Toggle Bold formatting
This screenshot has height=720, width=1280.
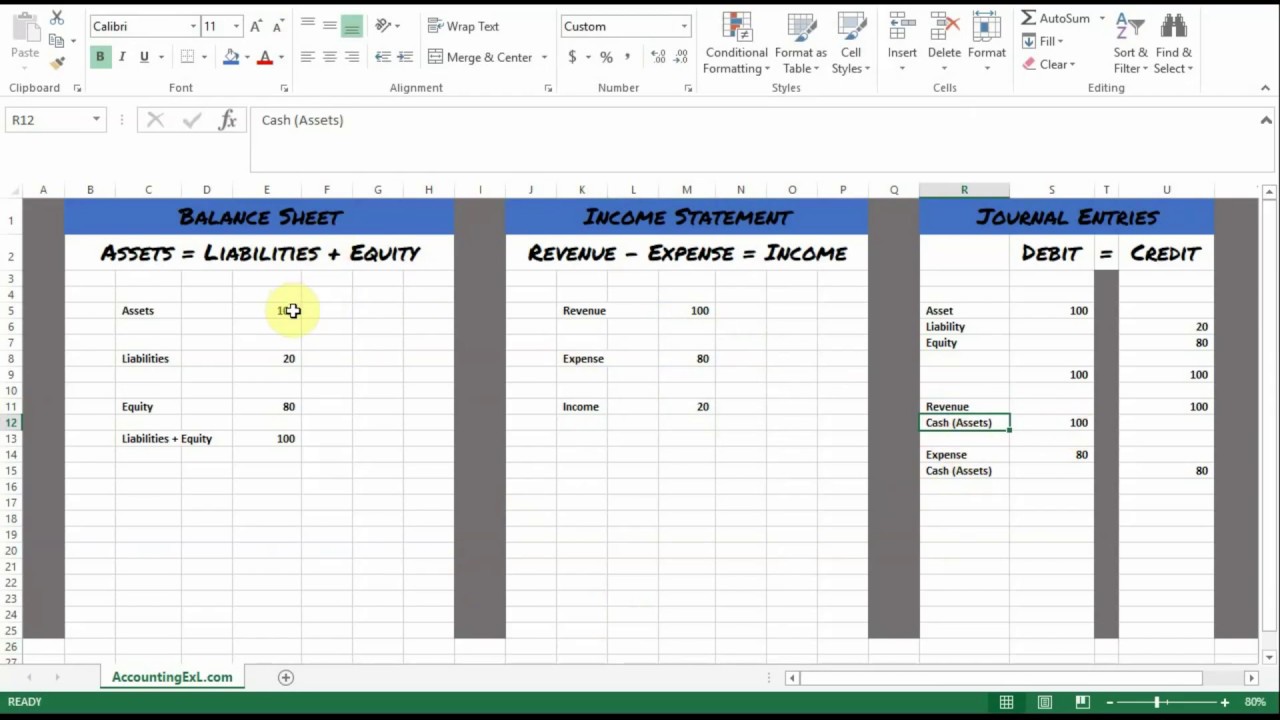click(100, 57)
